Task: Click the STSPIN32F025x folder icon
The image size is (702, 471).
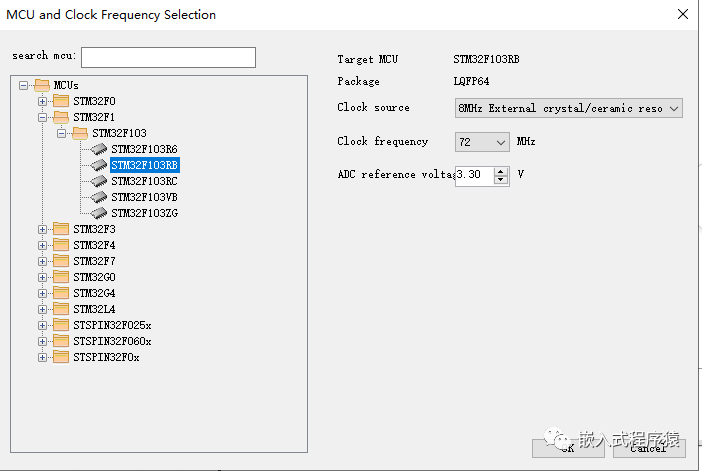Action: [61, 325]
